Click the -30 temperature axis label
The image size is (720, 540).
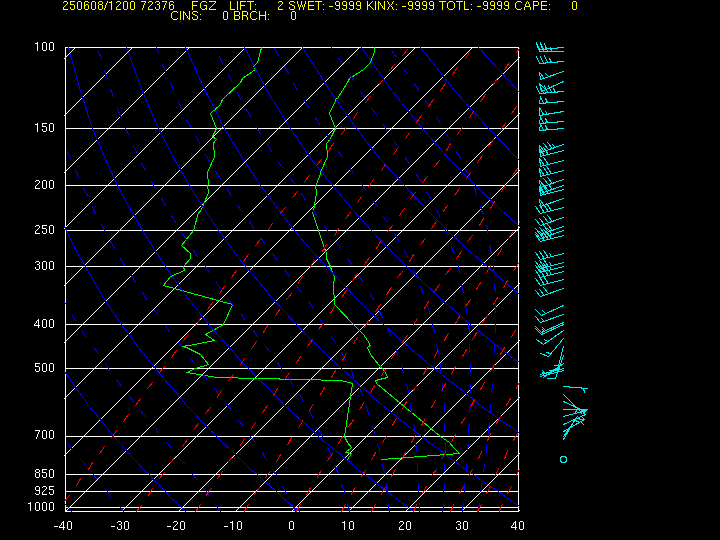(120, 526)
